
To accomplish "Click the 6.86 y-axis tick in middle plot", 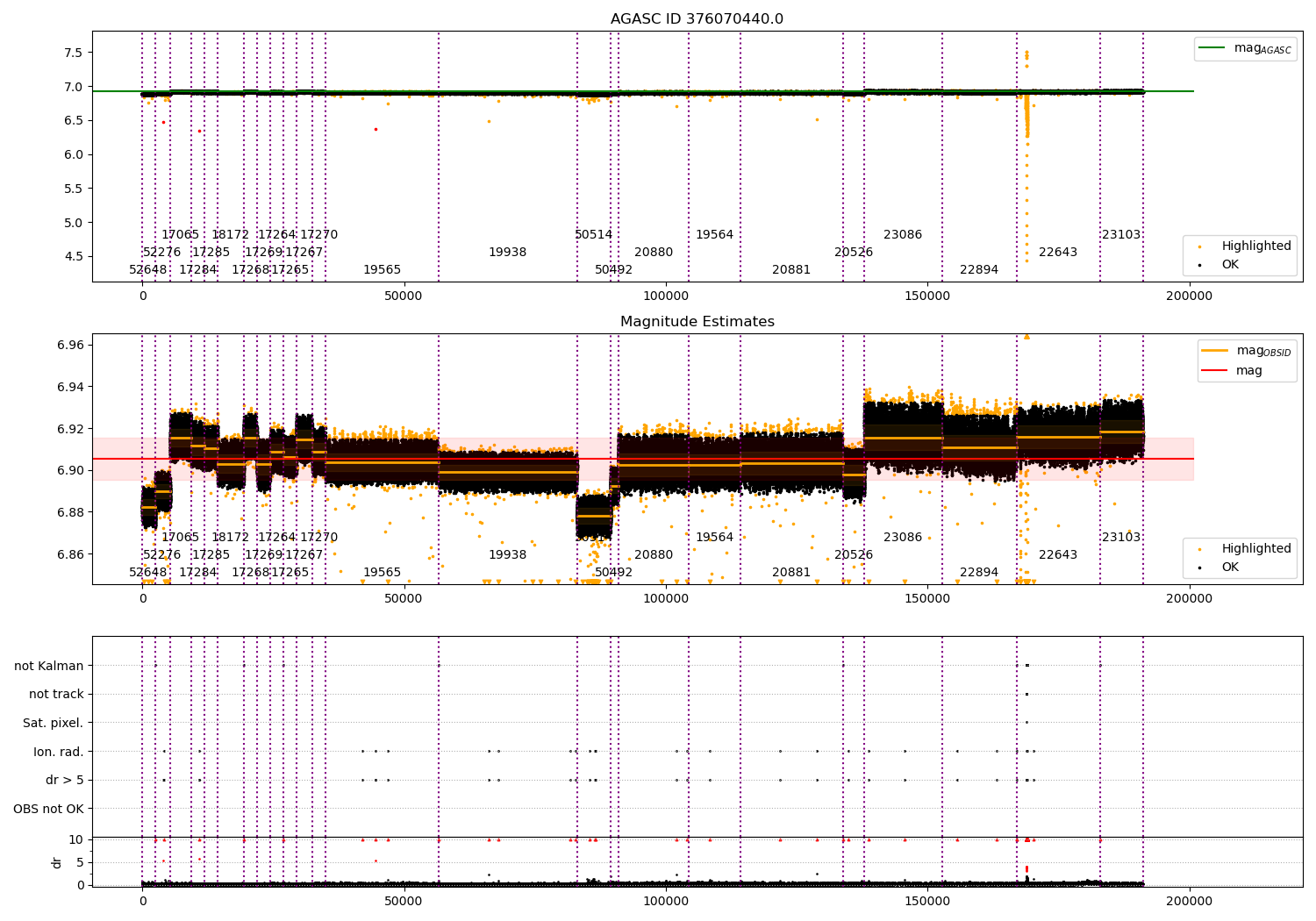I will 70,554.
